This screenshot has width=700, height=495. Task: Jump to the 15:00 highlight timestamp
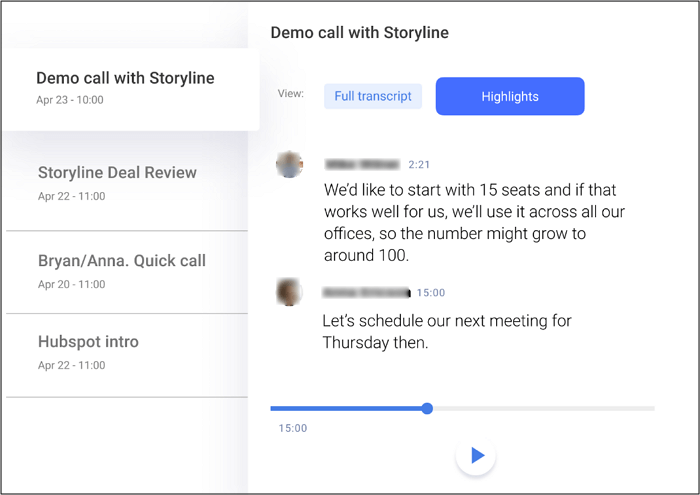431,293
